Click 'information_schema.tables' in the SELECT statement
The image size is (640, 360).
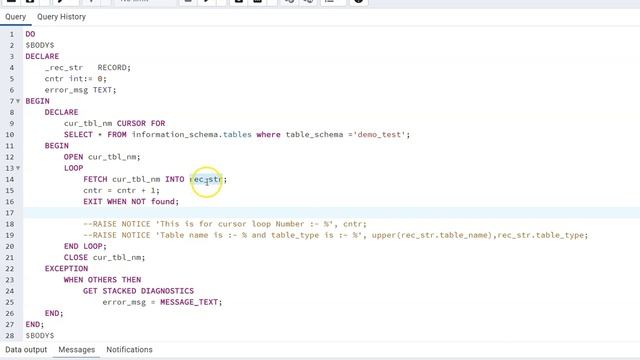coord(191,135)
